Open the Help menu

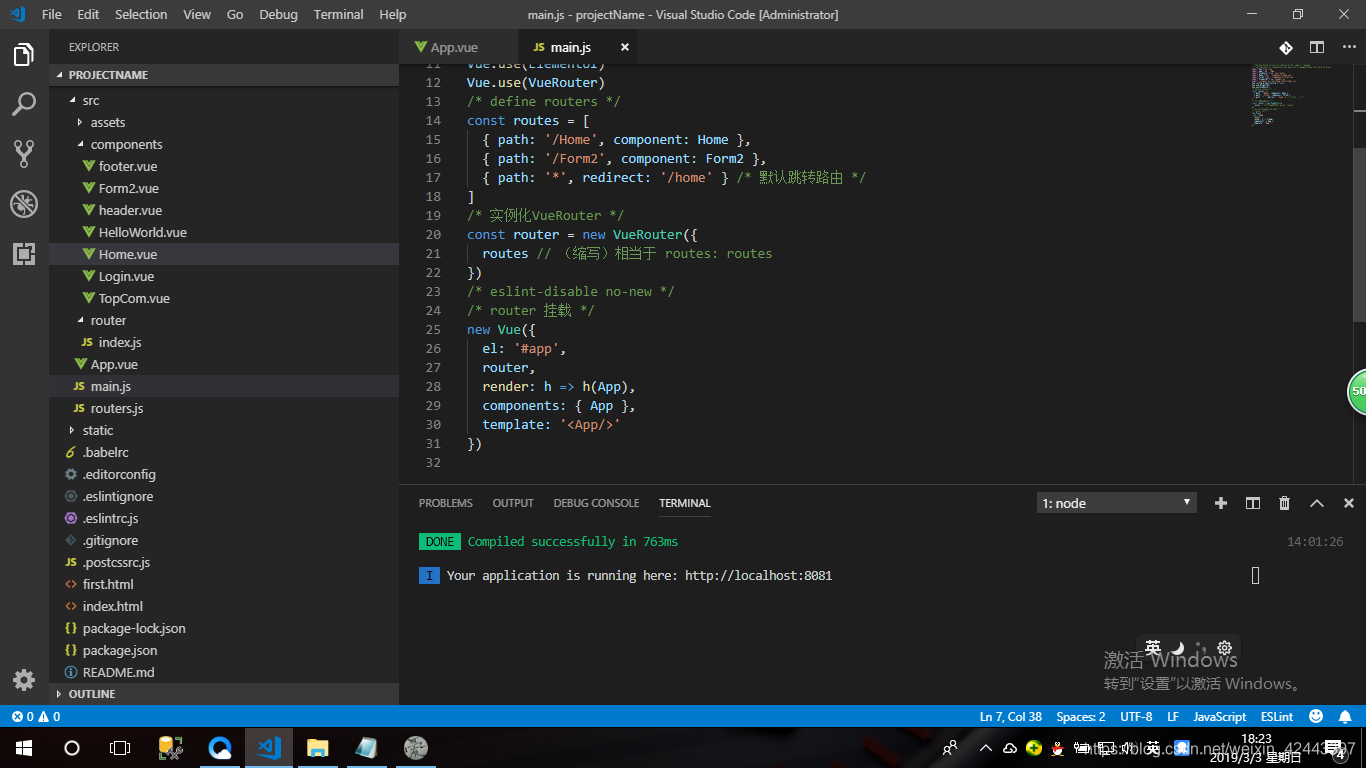(x=393, y=14)
